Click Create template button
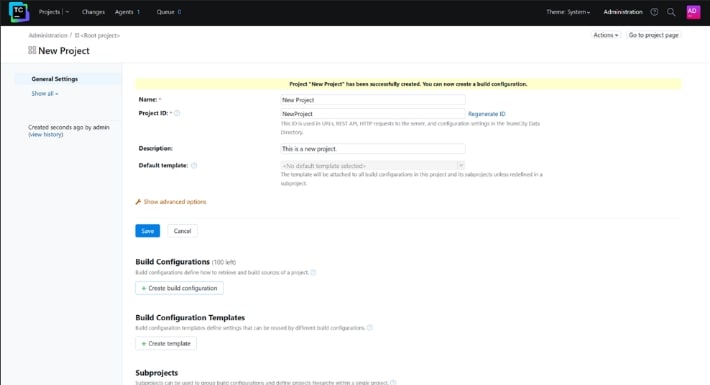Screen dimensions: 710x385 166,343
